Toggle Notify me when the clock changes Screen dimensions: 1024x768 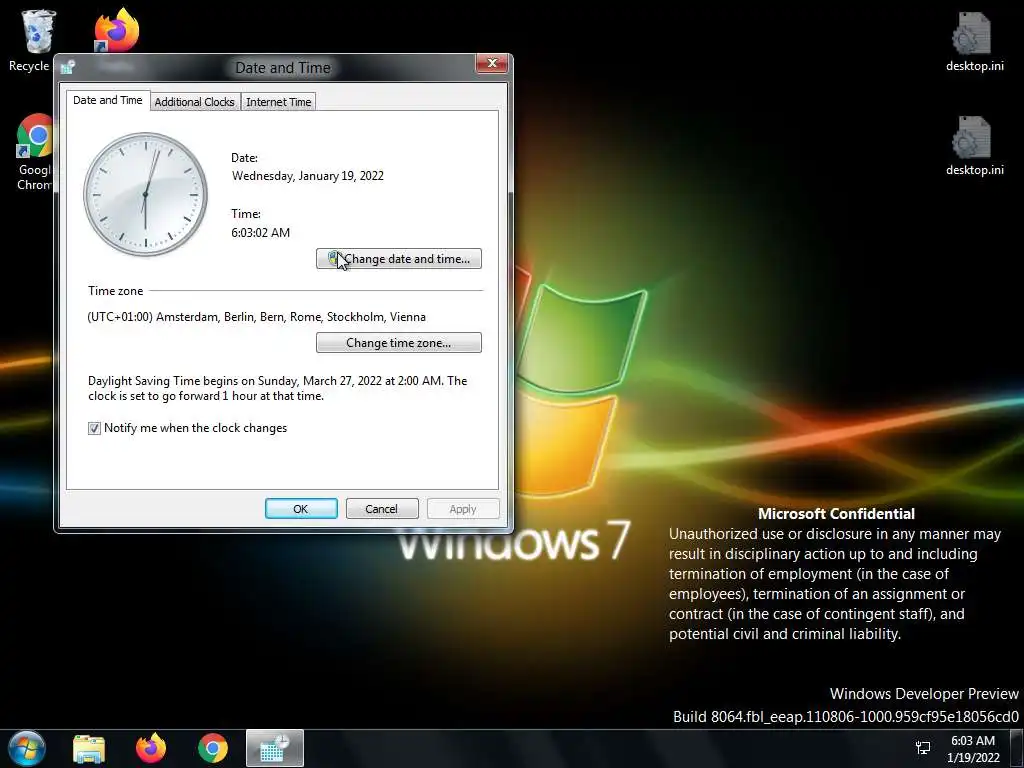click(x=94, y=428)
